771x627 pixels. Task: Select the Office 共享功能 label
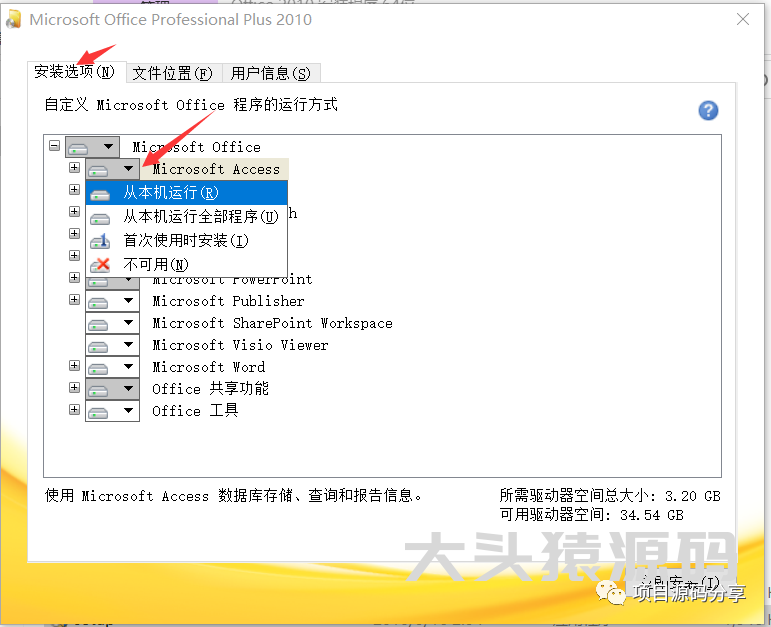[210, 388]
